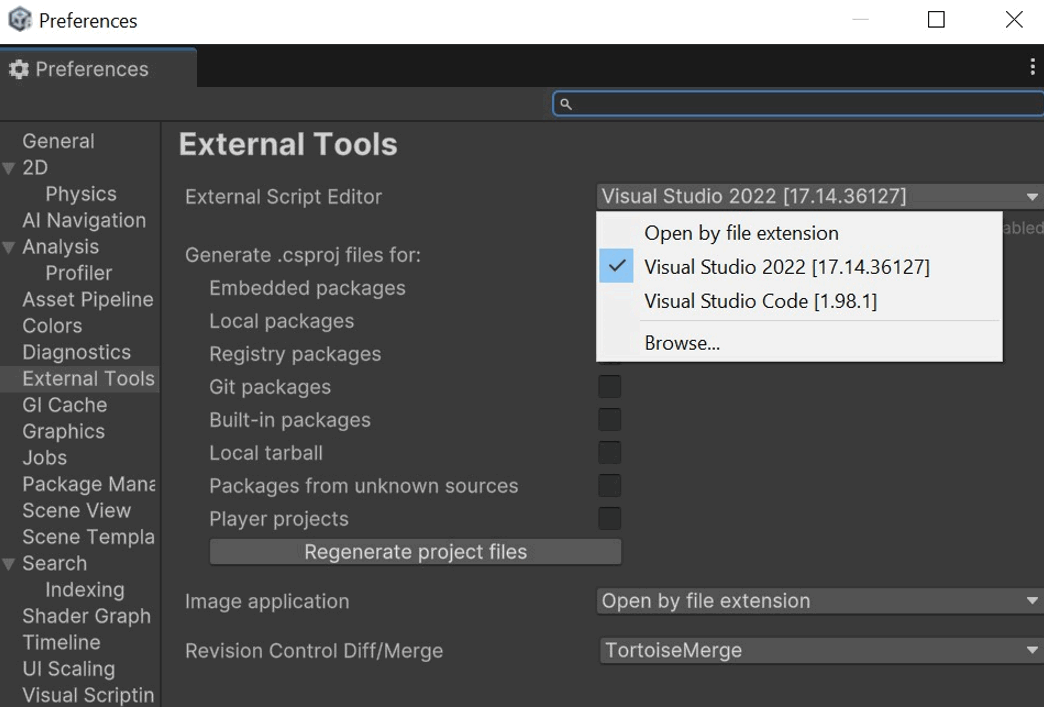
Task: Enable Player projects checkbox
Action: [609, 518]
